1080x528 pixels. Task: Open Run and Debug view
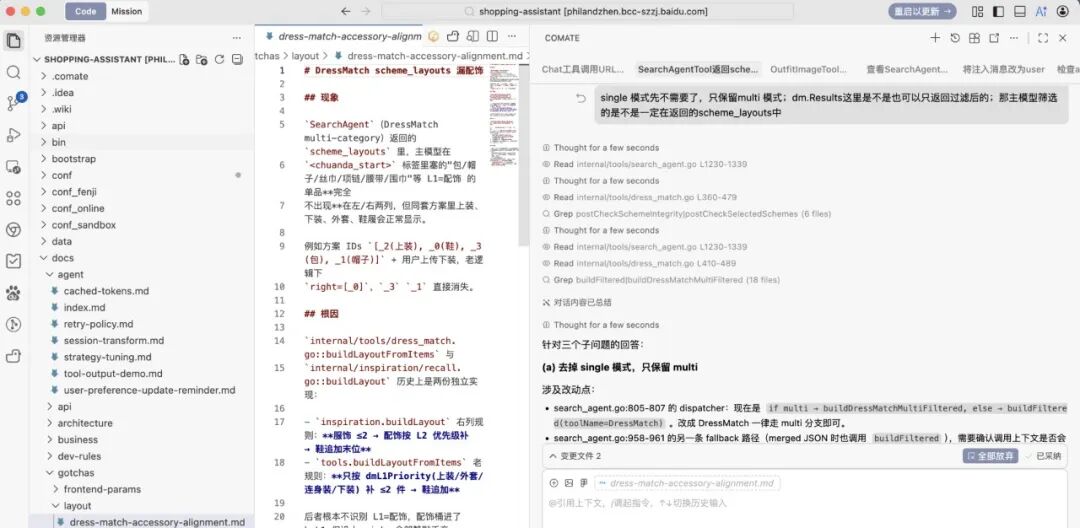click(x=13, y=135)
